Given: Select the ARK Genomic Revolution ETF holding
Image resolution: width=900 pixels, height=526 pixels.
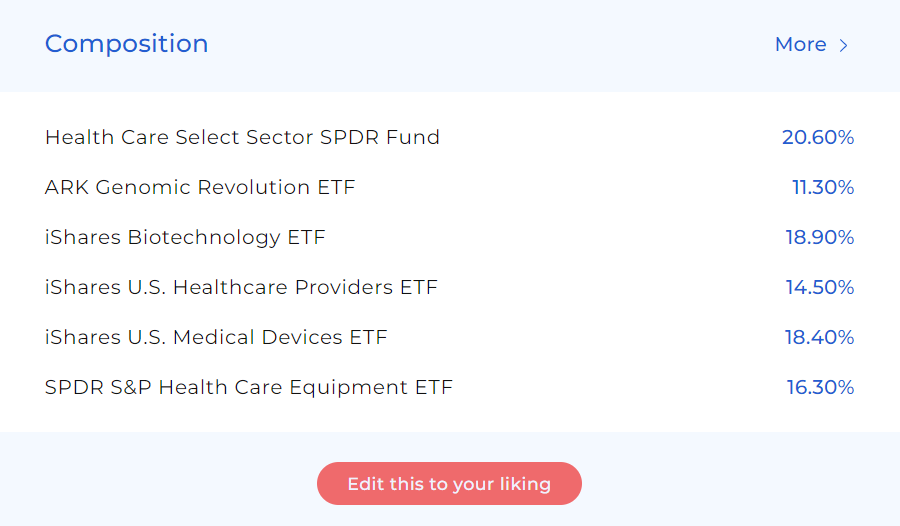Looking at the screenshot, I should point(200,187).
